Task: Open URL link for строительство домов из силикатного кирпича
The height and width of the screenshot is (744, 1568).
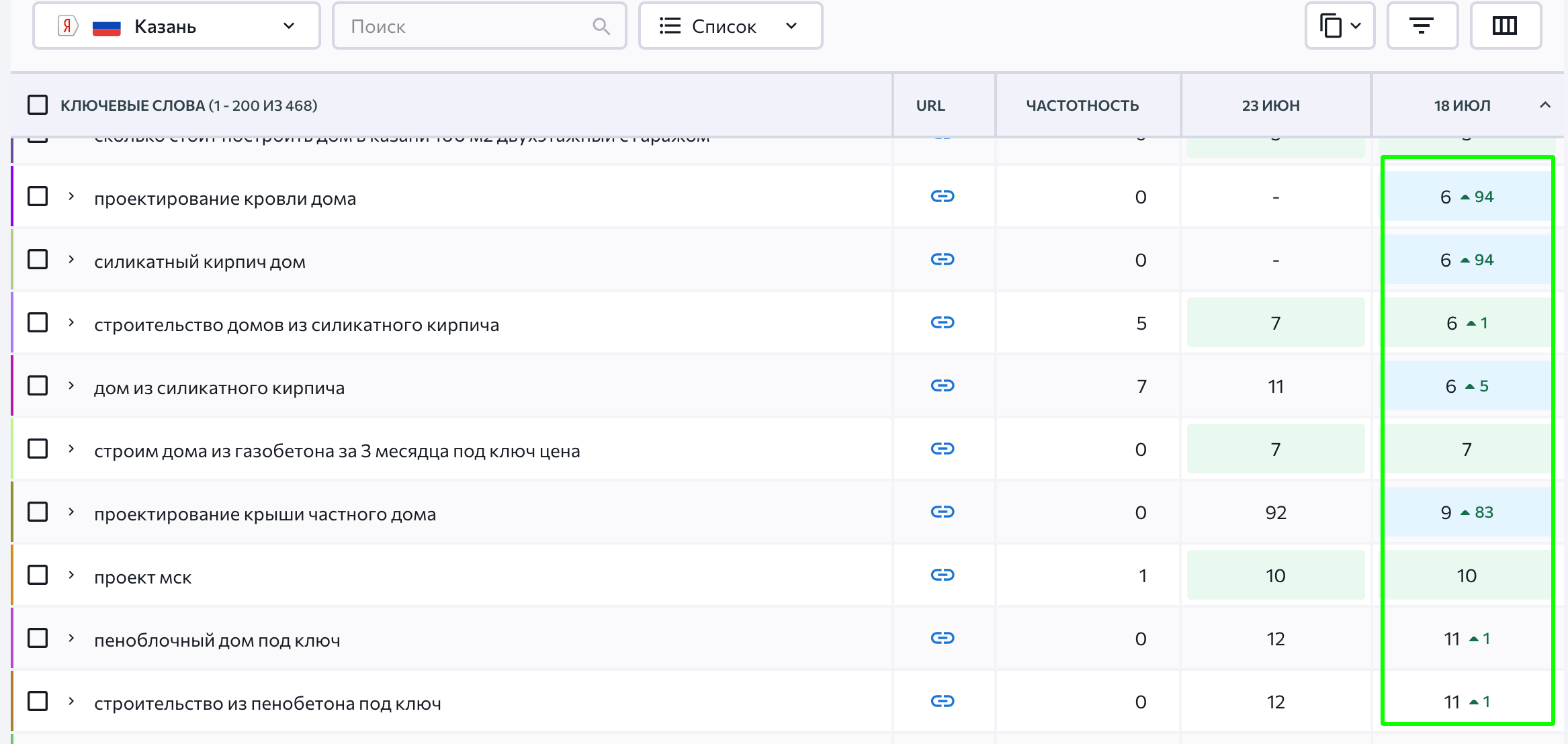Action: click(943, 322)
